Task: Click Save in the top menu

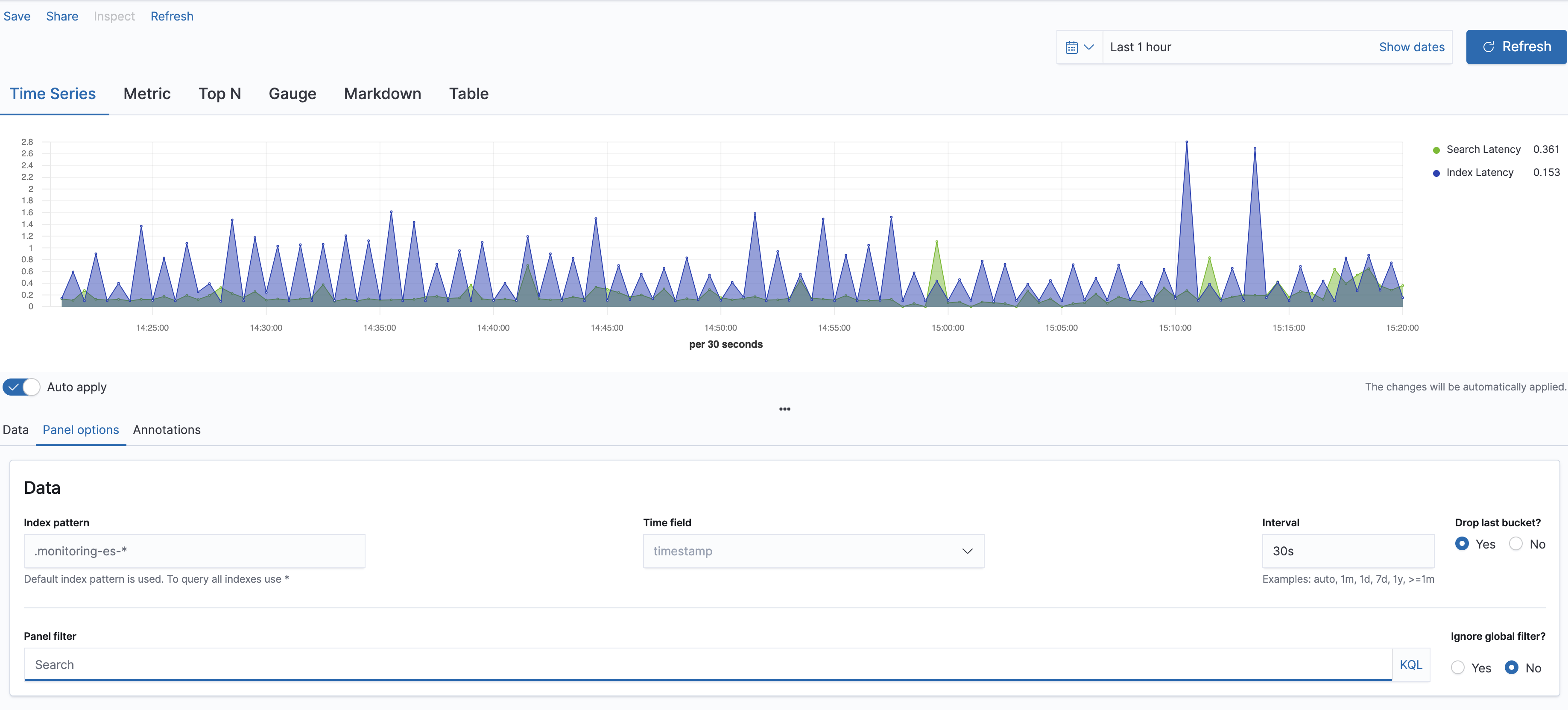Action: pos(17,16)
